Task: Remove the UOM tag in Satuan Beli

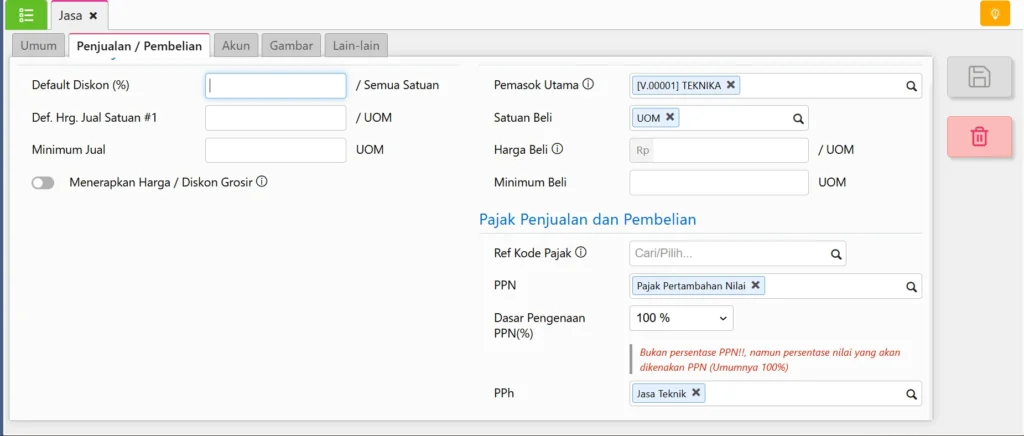Action: pos(669,117)
